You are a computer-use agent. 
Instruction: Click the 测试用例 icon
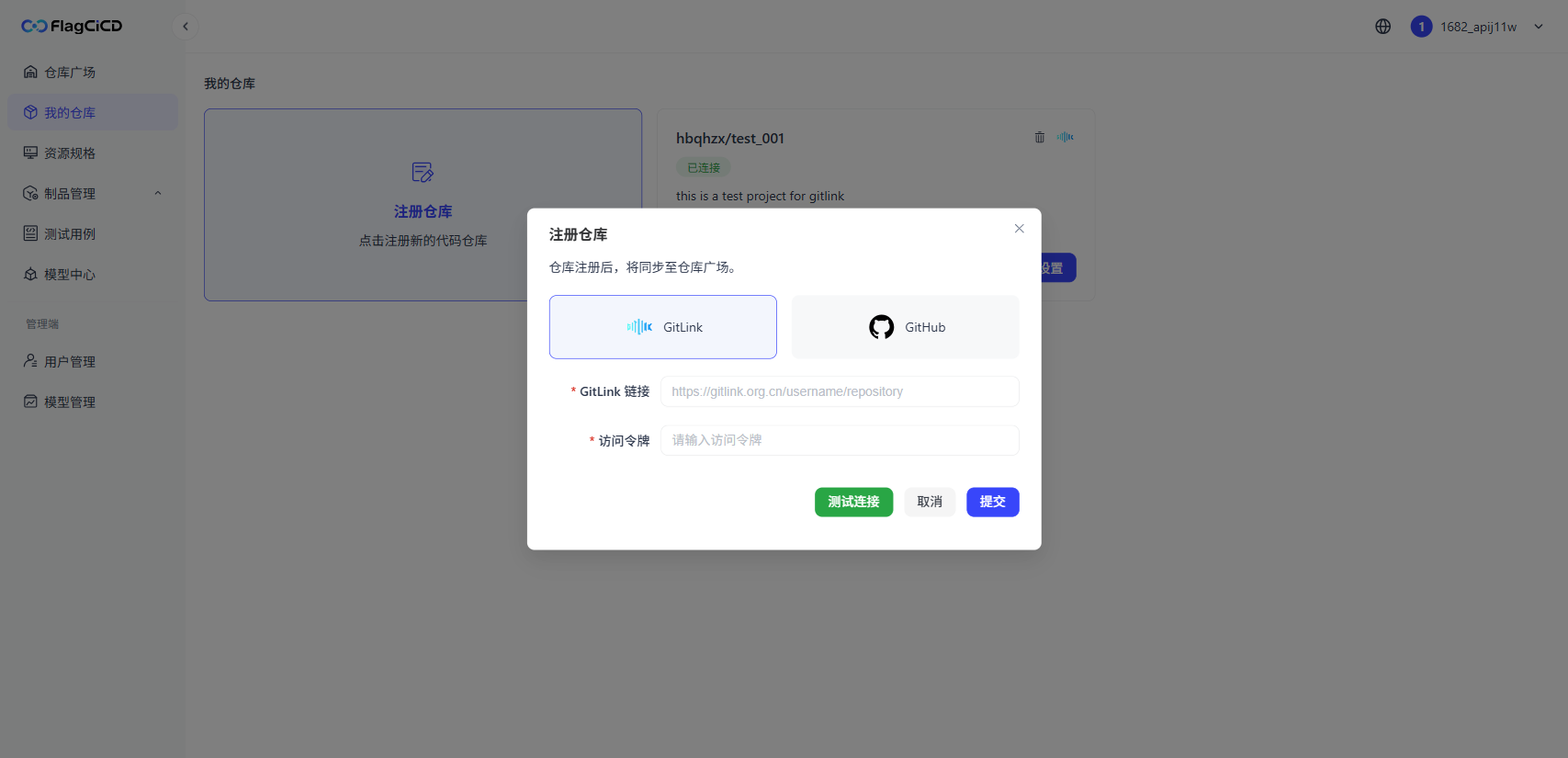(x=30, y=233)
